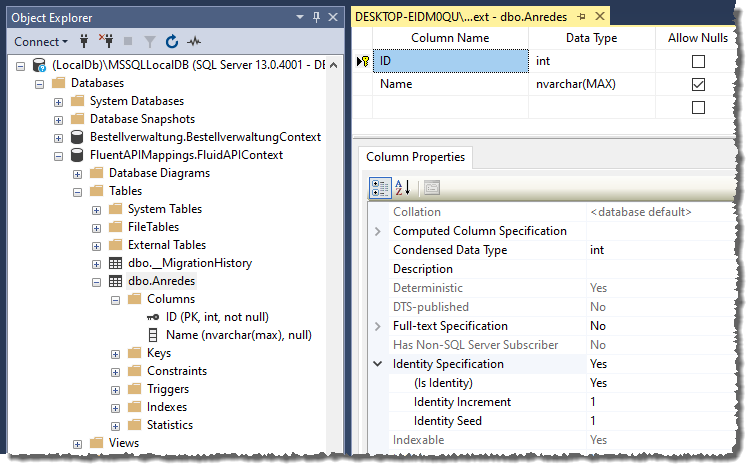Expand Computed Column Specification
This screenshot has width=754, height=474.
point(378,231)
